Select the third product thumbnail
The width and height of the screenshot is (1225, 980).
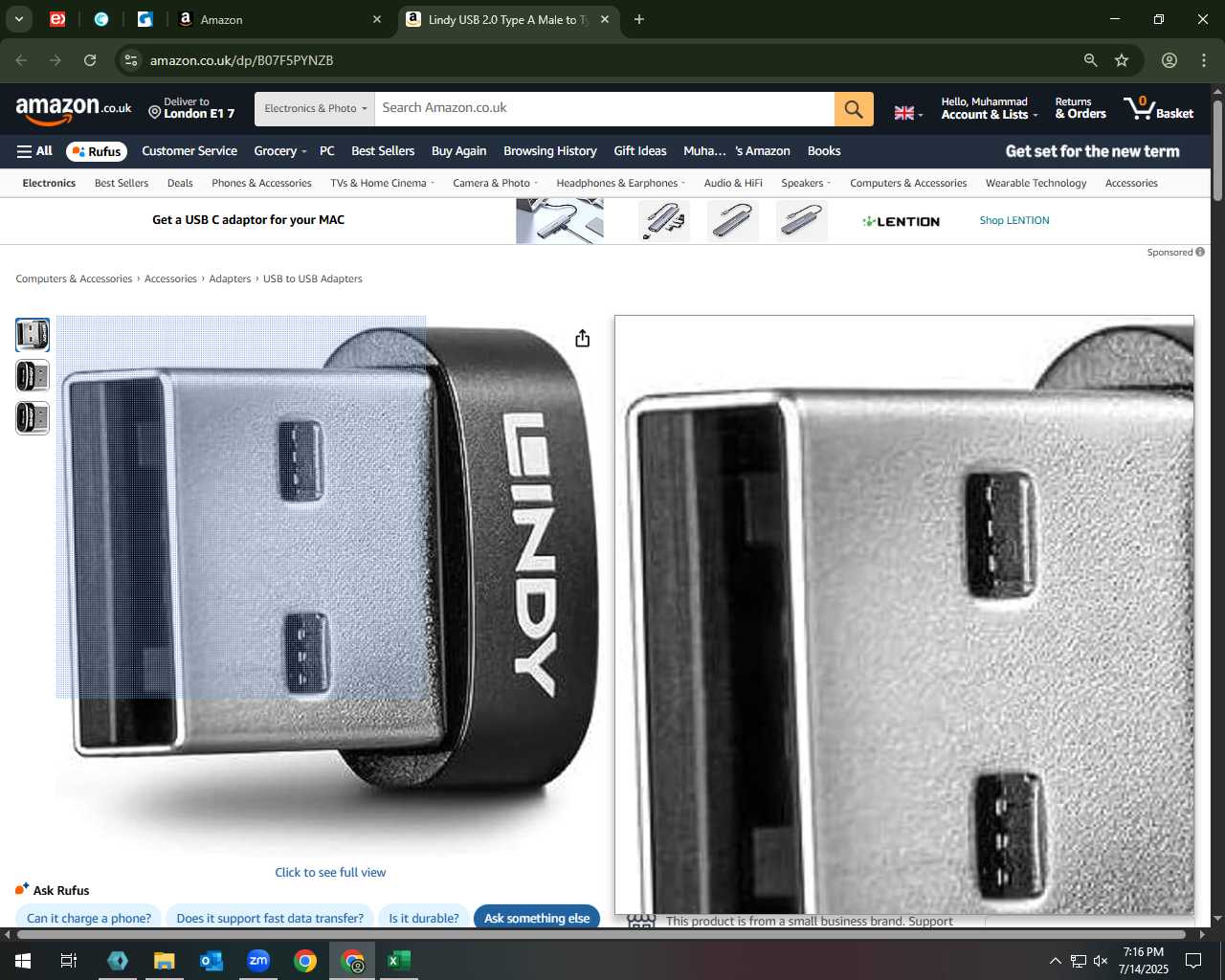[x=33, y=418]
